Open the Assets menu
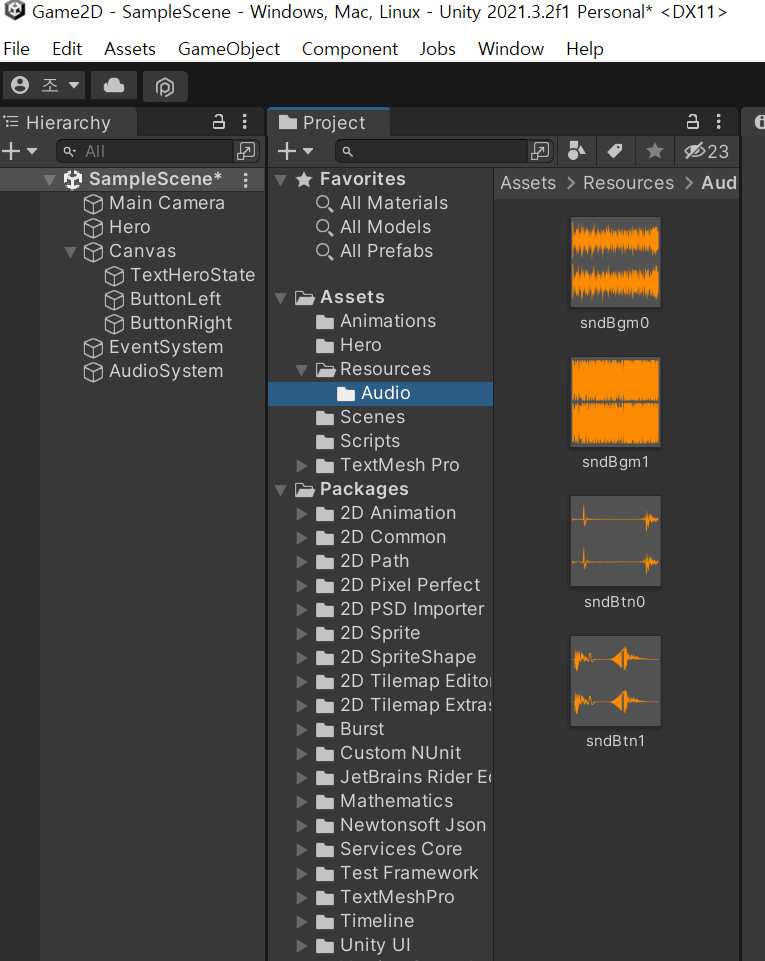The height and width of the screenshot is (961, 765). pyautogui.click(x=130, y=49)
